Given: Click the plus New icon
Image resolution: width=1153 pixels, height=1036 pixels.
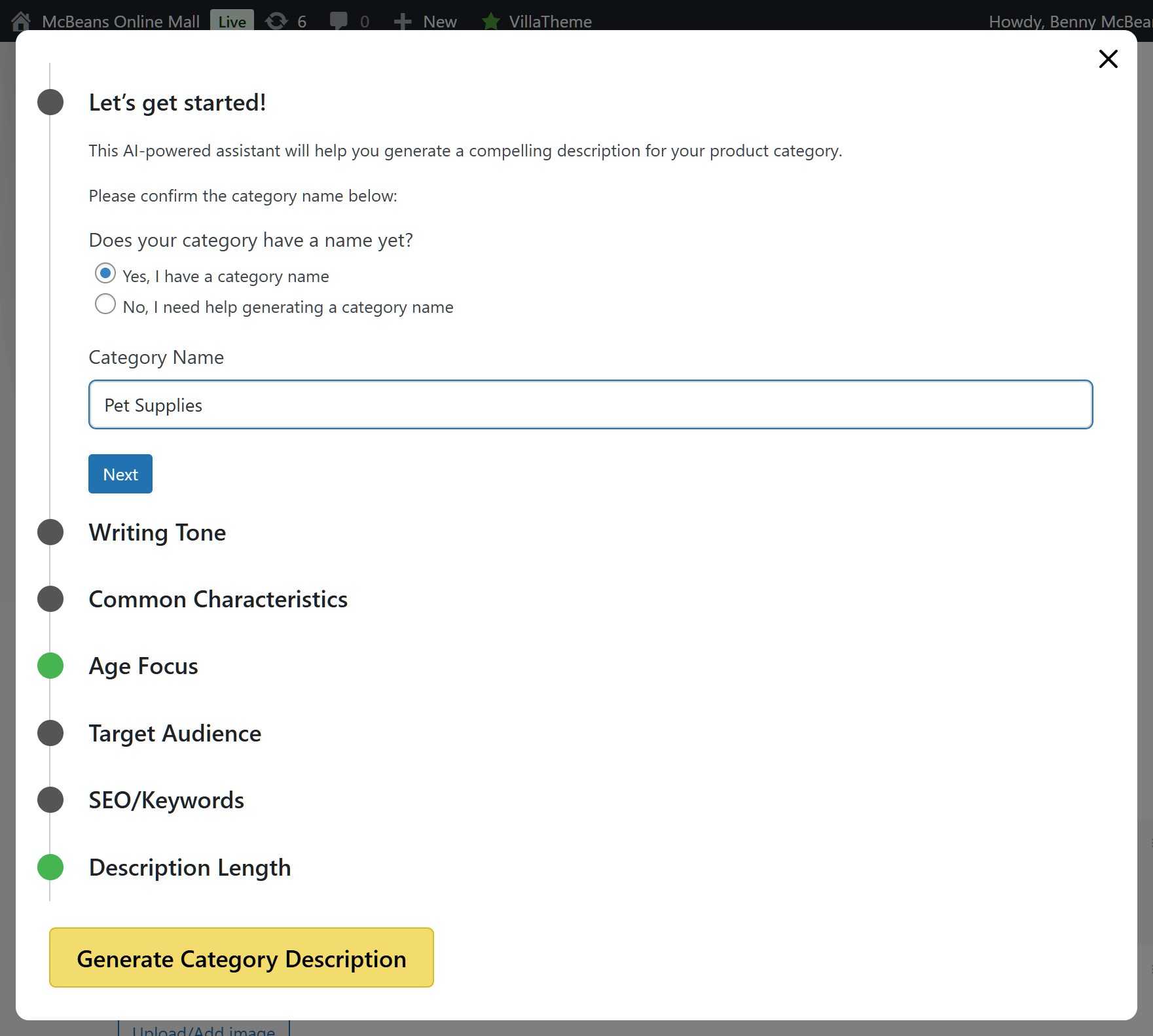Looking at the screenshot, I should point(402,21).
